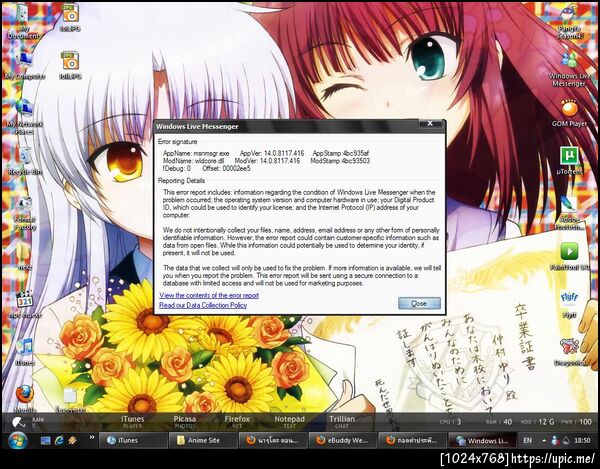This screenshot has height=469, width=600.
Task: Open µTorrent desktop shortcut
Action: (x=569, y=161)
